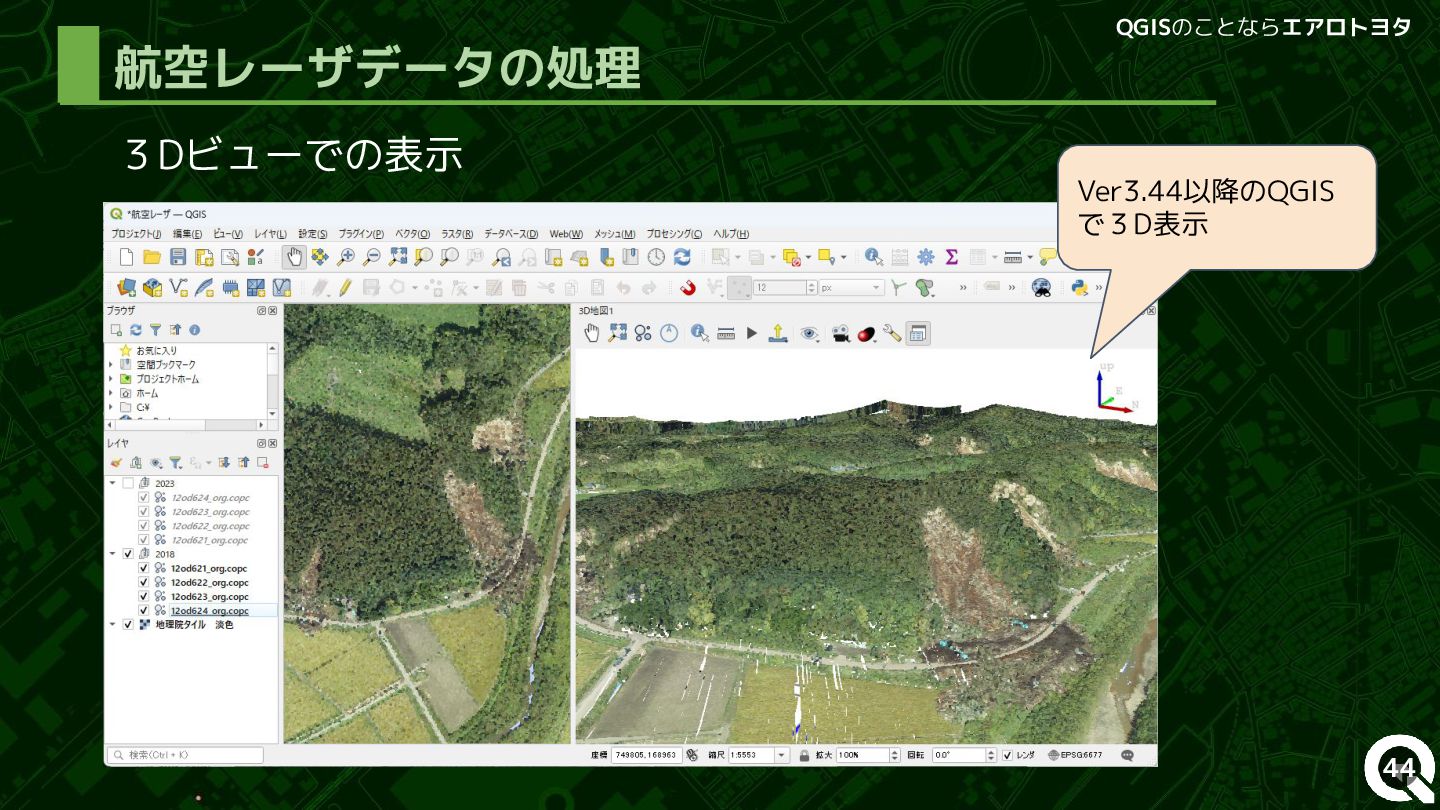Open the プロセシング(C) menu
This screenshot has height=810, width=1440.
click(674, 233)
